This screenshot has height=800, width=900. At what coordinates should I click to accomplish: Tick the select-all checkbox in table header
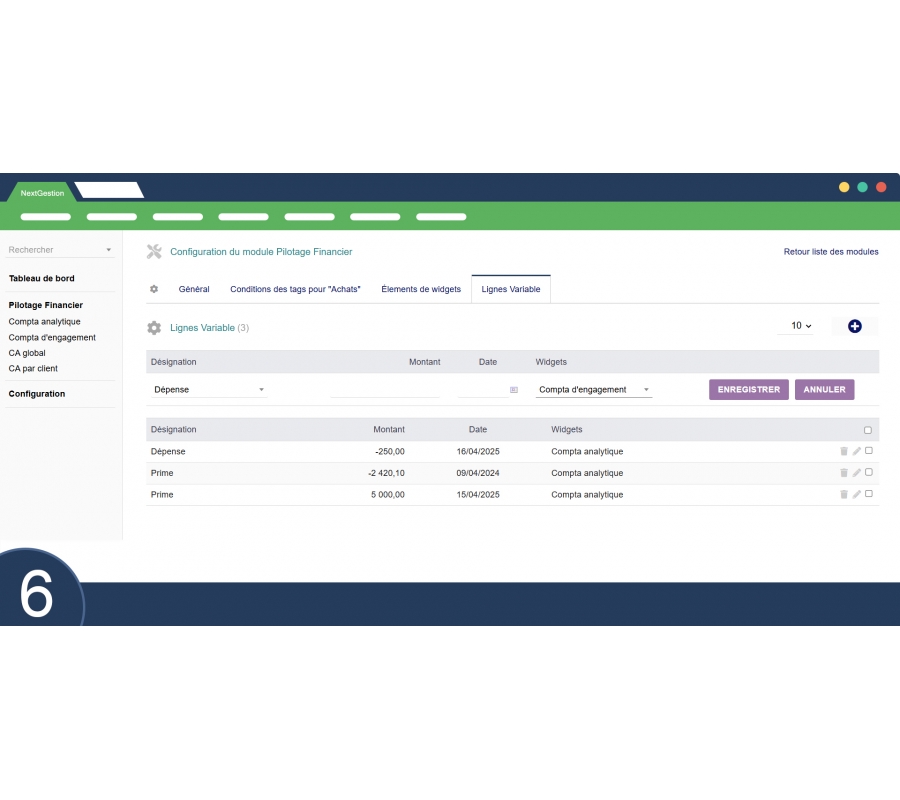pos(868,430)
